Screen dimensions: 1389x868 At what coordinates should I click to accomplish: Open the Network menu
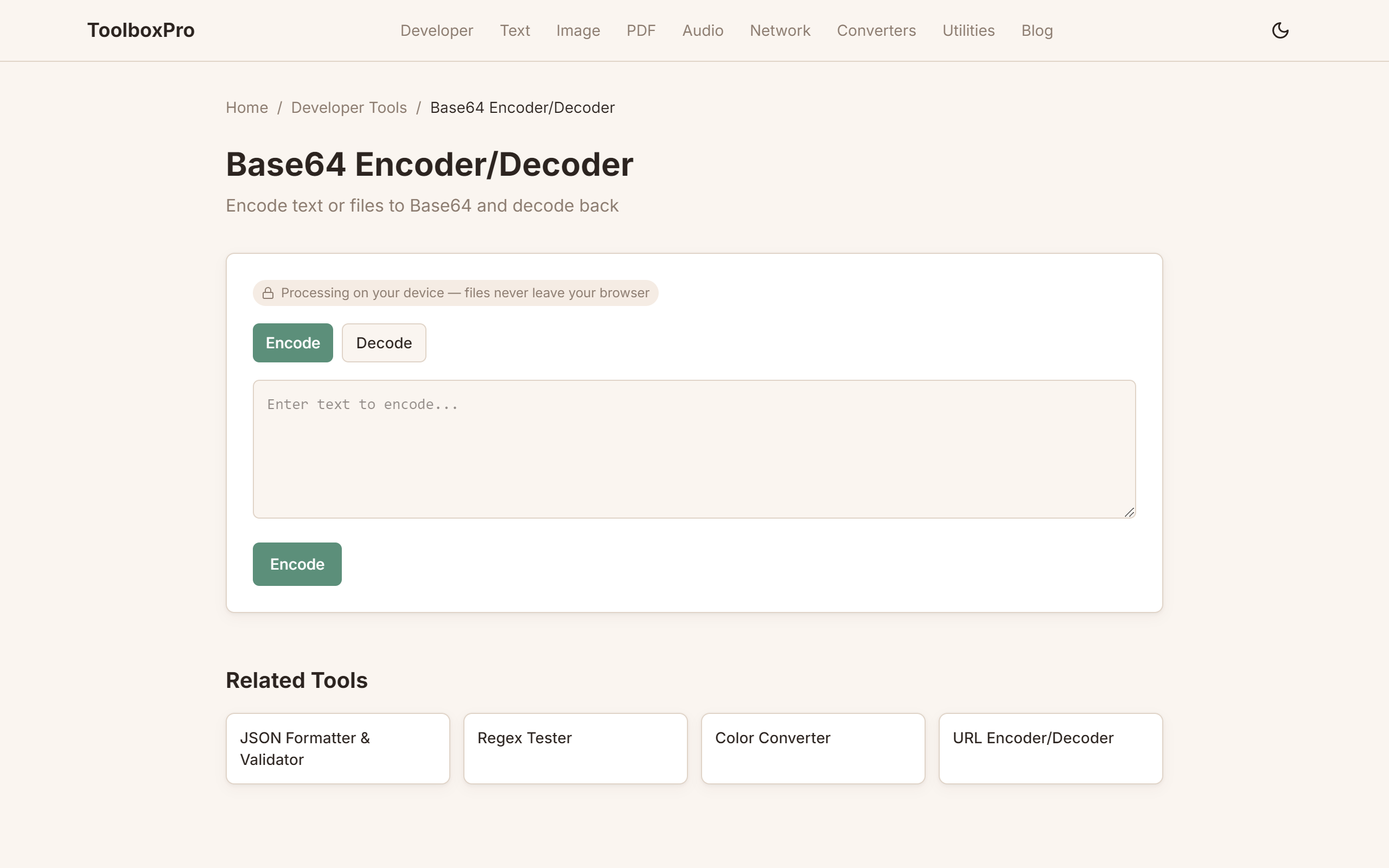pos(780,30)
